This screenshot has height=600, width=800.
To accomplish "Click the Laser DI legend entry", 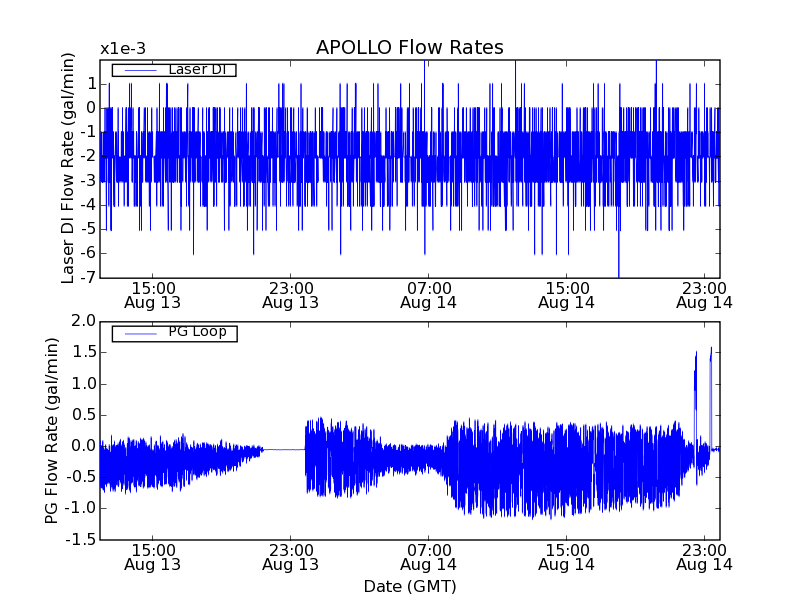I will (196, 70).
